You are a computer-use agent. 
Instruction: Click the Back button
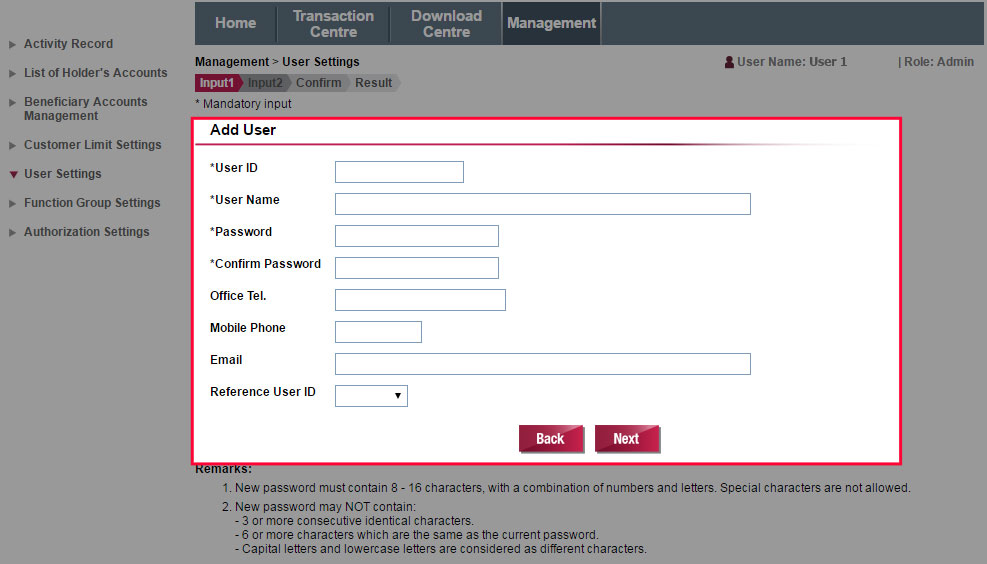551,439
